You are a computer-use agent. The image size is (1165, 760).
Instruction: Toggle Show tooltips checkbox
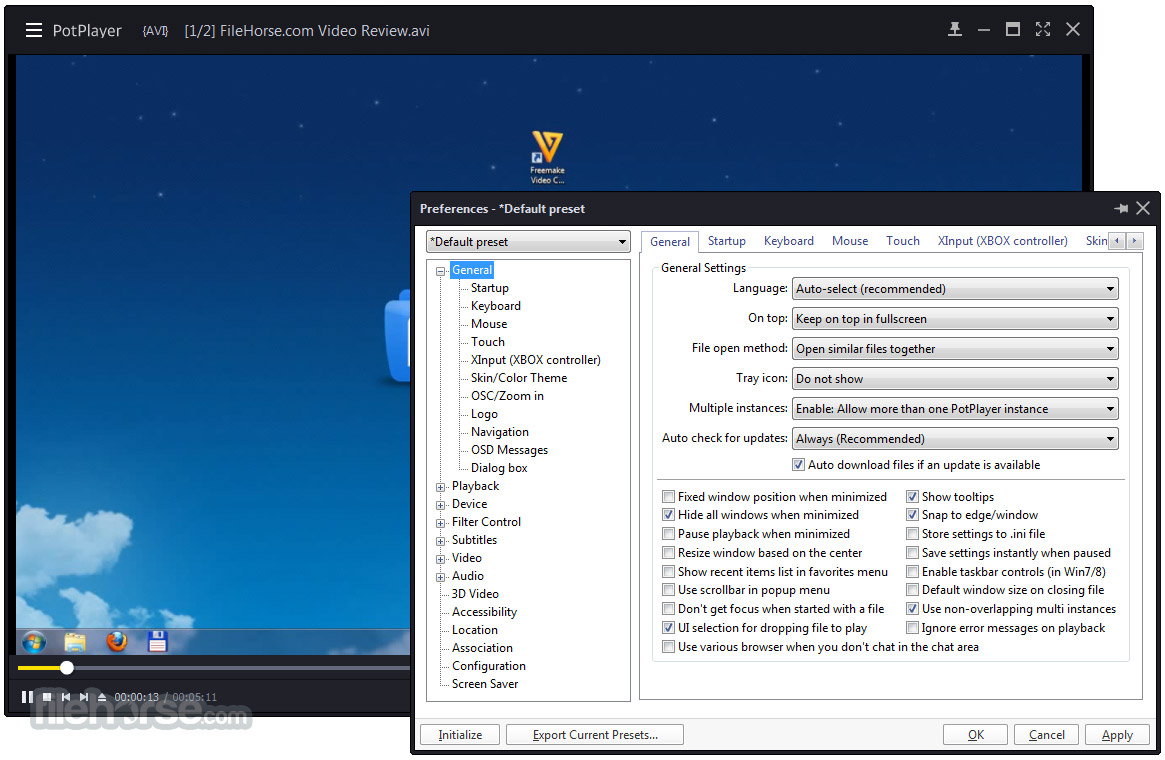pos(912,497)
